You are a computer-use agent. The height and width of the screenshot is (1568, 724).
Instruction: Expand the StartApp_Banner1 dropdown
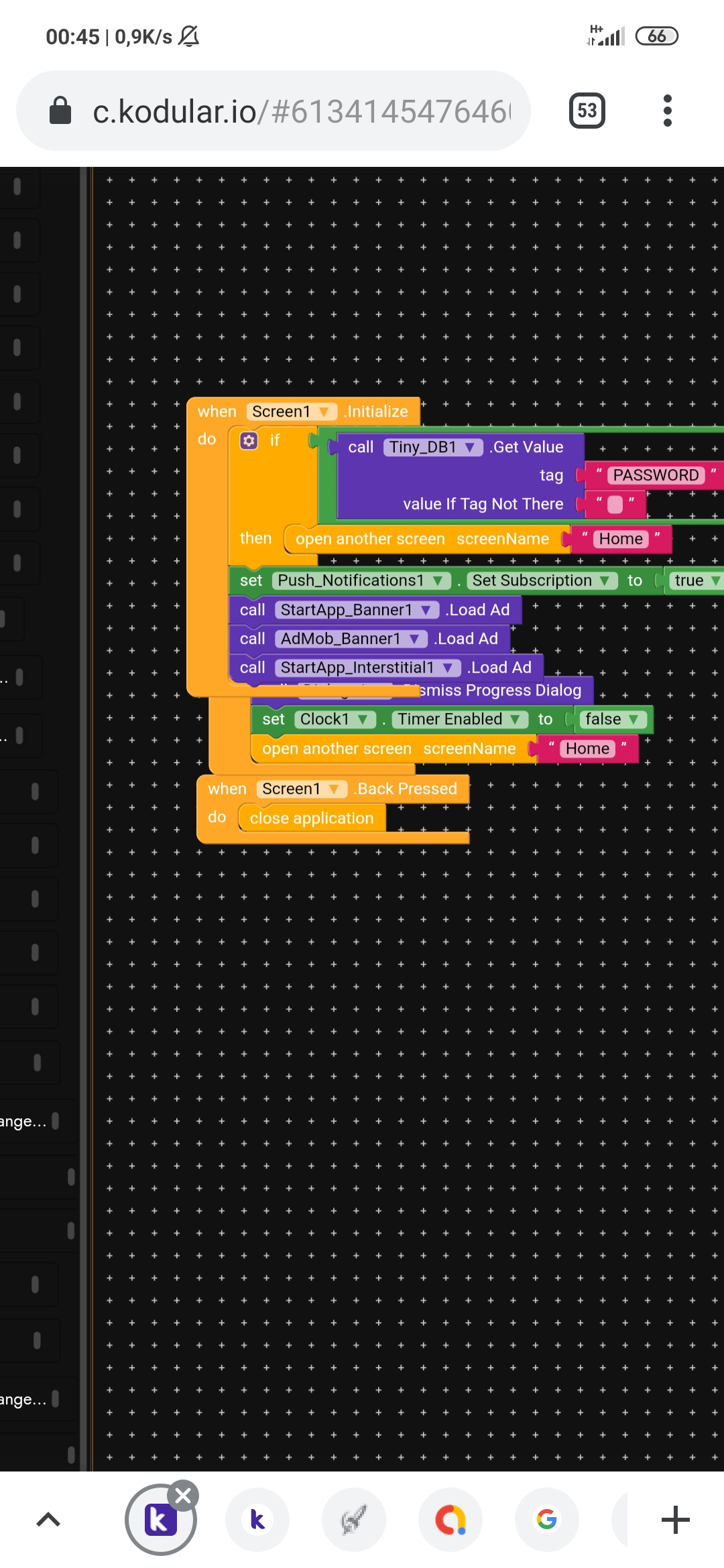(357, 610)
